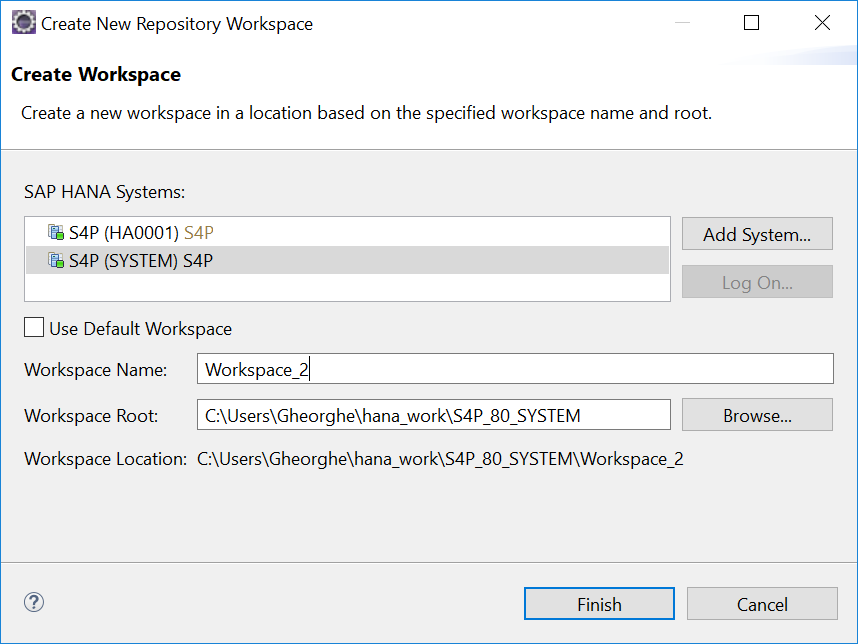This screenshot has width=858, height=644.
Task: Click the help question mark icon
Action: coord(34,602)
